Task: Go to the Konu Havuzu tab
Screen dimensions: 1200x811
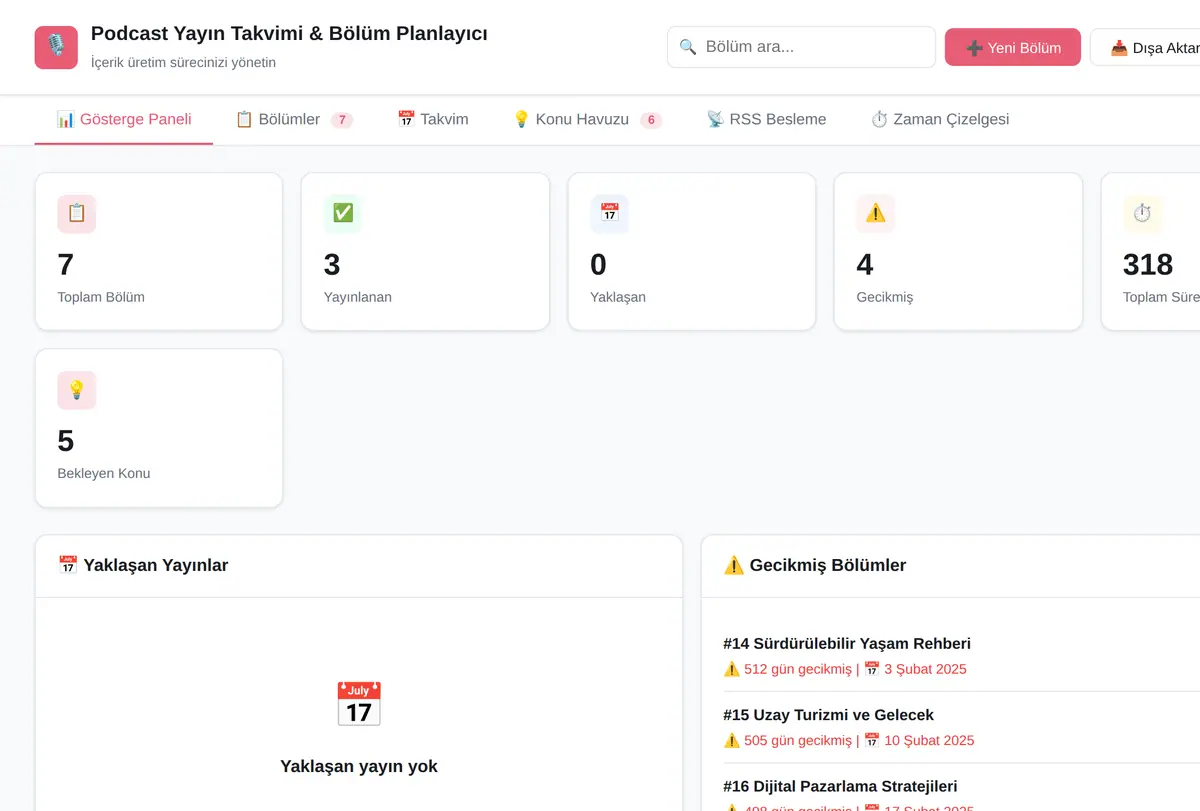Action: [587, 119]
